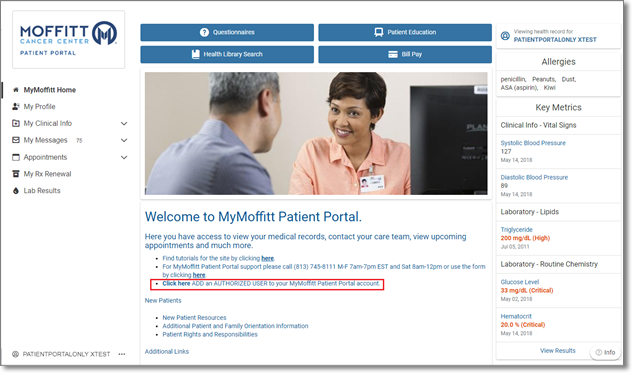634x375 pixels.
Task: Click 'here' link for support form
Action: pos(199,275)
